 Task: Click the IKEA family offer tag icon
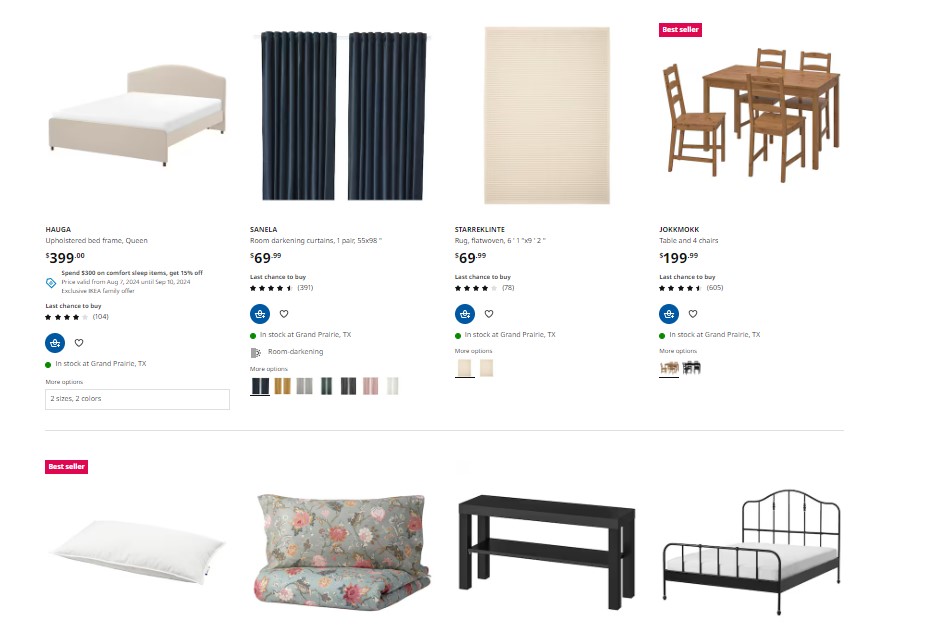tap(51, 283)
